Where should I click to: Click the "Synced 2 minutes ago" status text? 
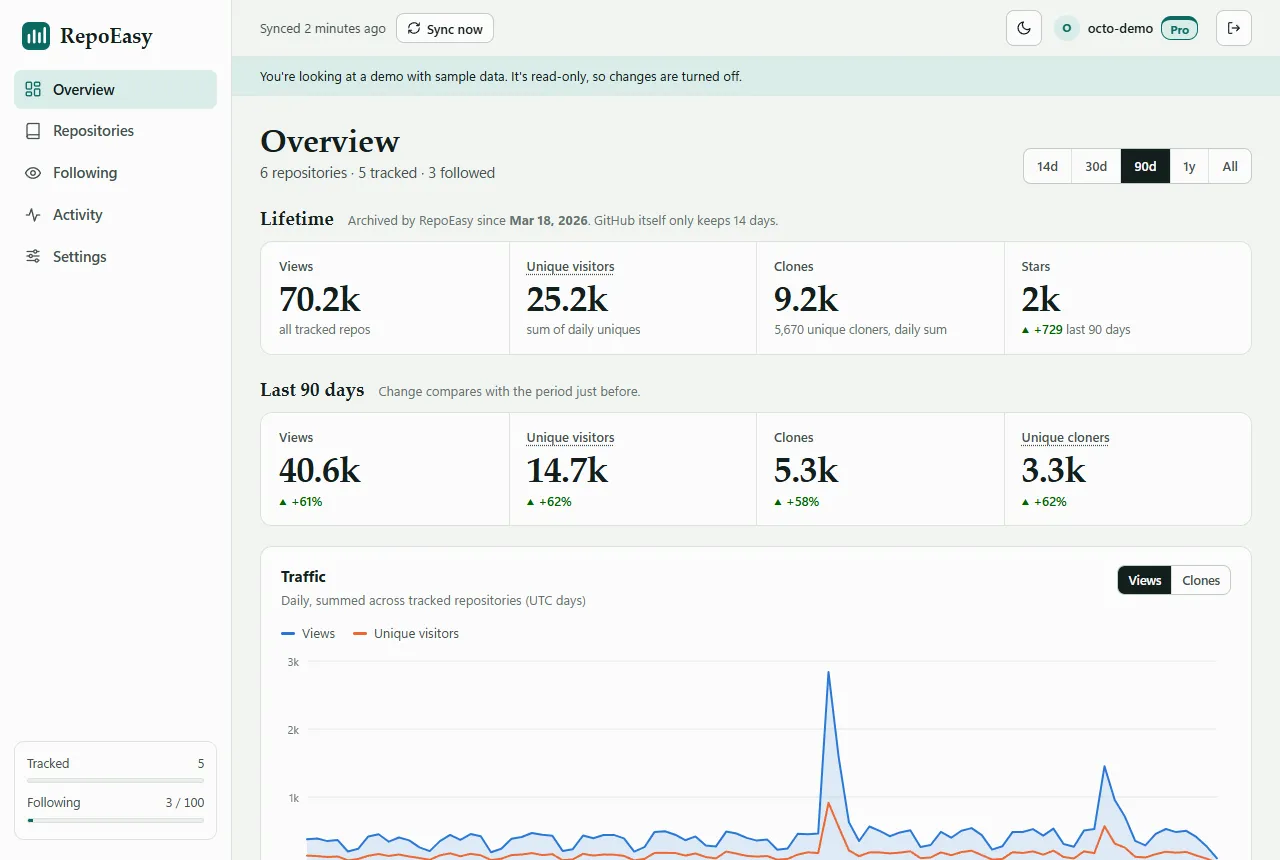point(322,29)
